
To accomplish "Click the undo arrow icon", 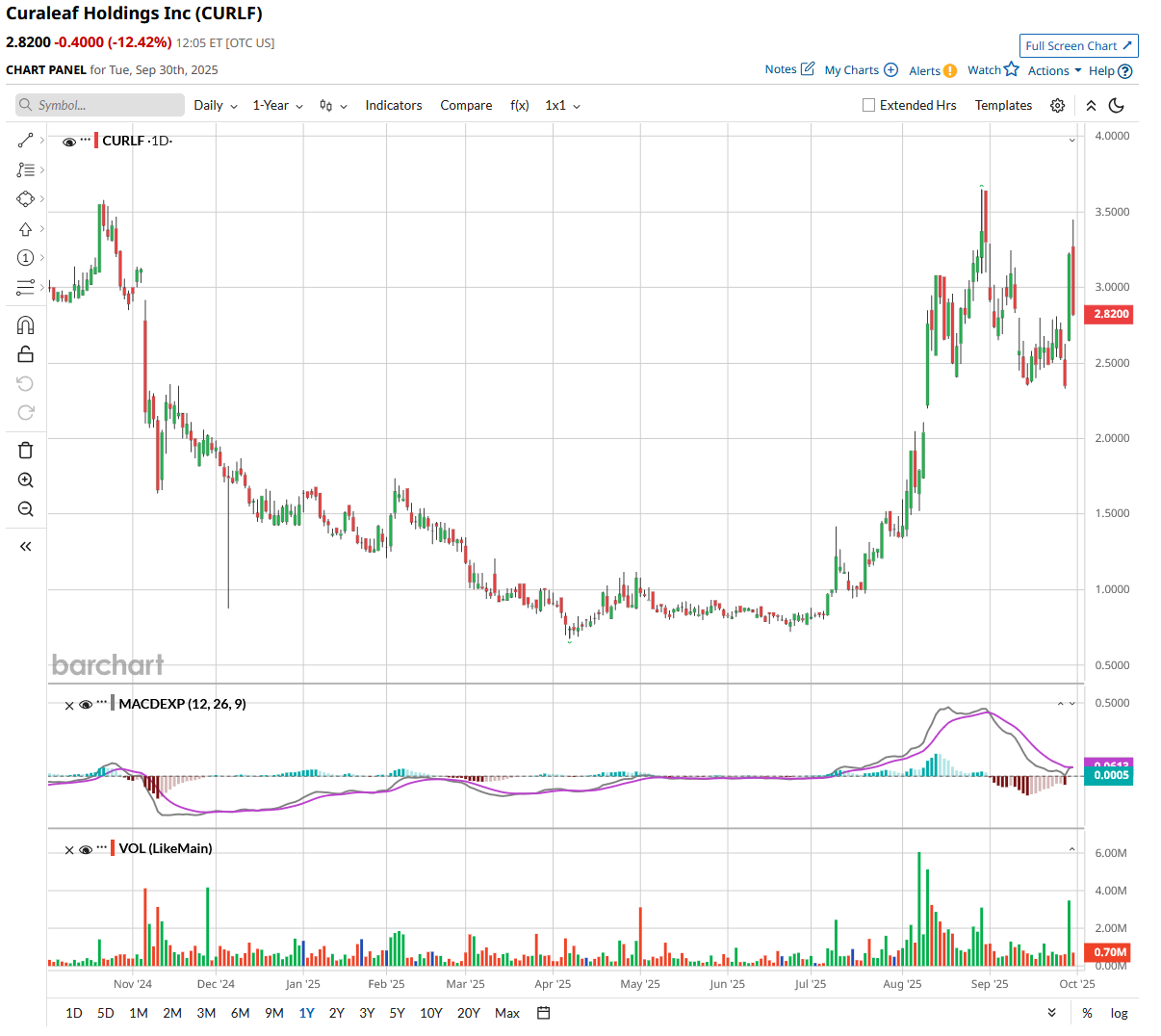I will pyautogui.click(x=26, y=383).
